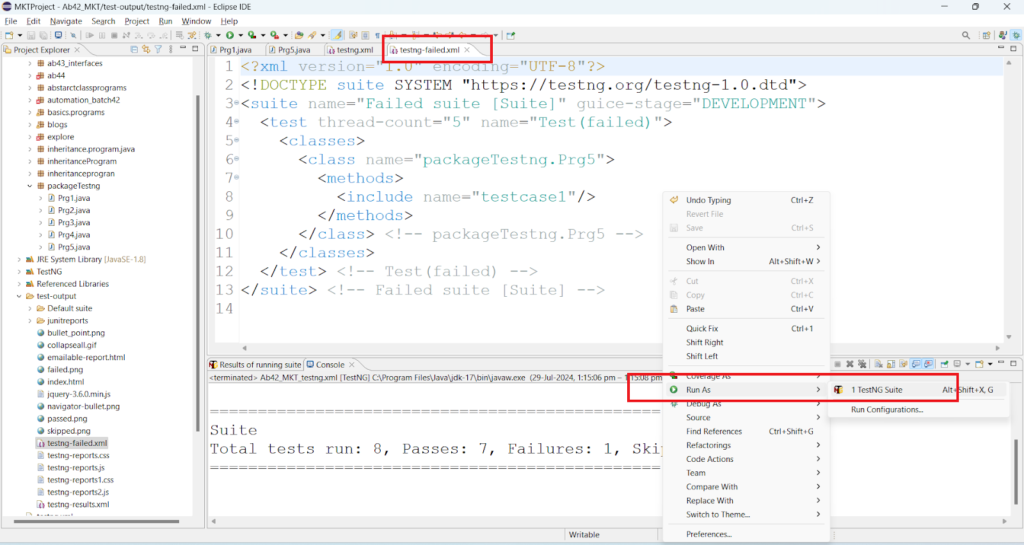1024x545 pixels.
Task: Toggle show console on standard error
Action: [x=928, y=364]
